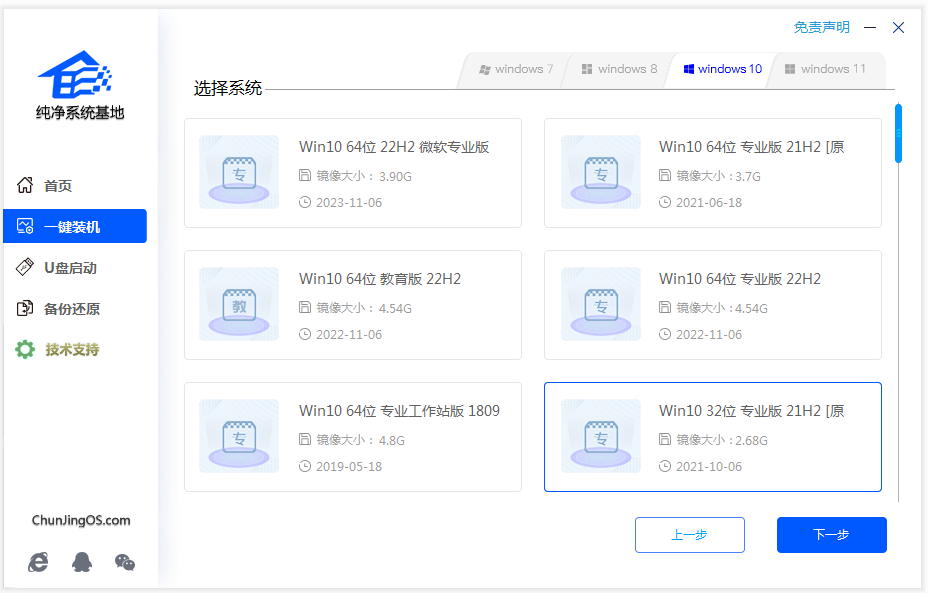Switch to the windows 11 tab
The image size is (928, 593).
(826, 70)
